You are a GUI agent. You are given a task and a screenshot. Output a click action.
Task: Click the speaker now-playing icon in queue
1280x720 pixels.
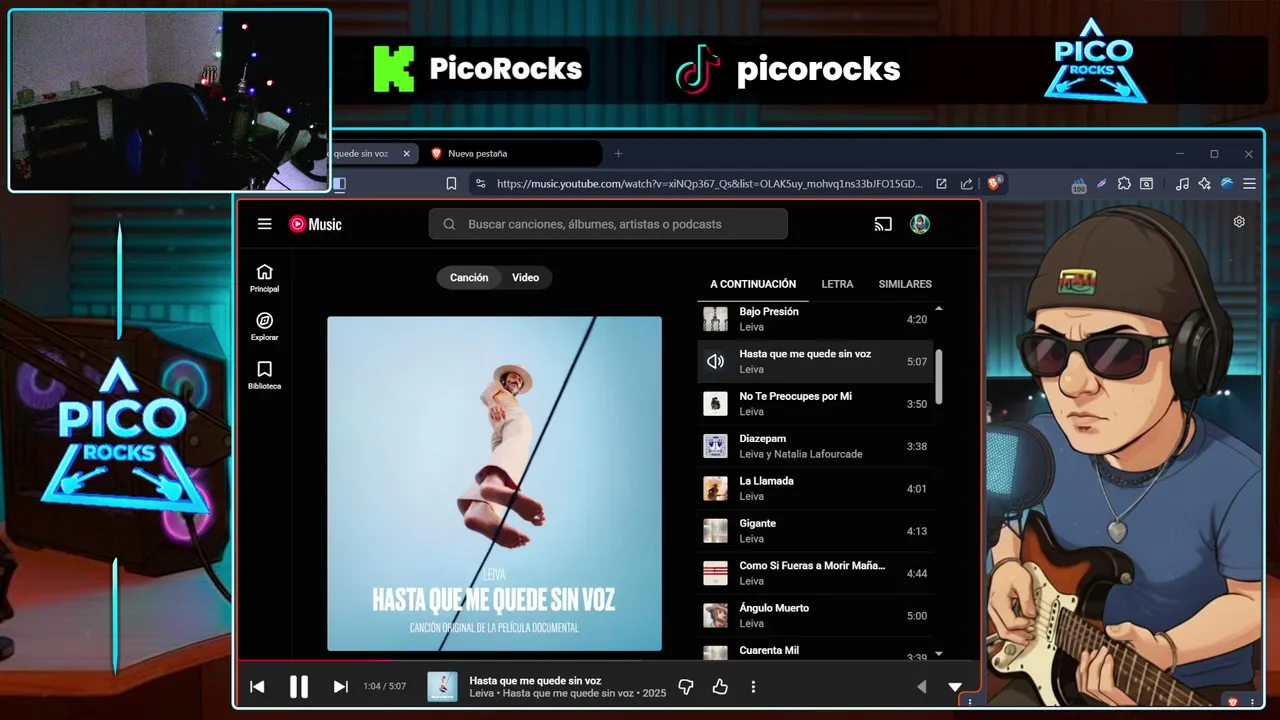[x=715, y=362]
